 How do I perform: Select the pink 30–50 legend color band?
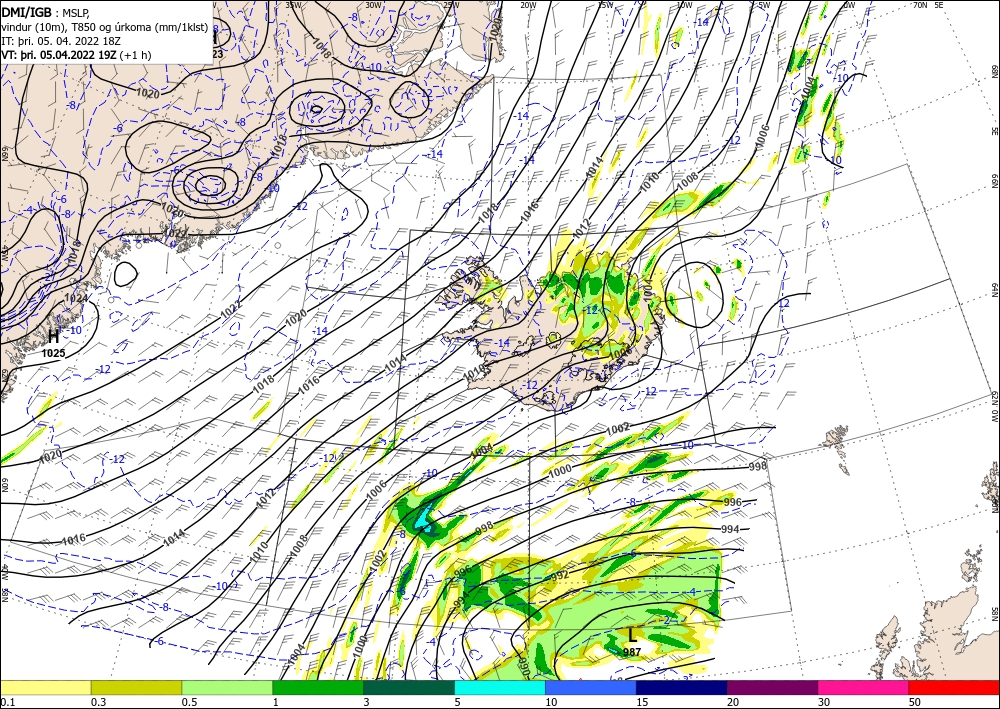864,687
